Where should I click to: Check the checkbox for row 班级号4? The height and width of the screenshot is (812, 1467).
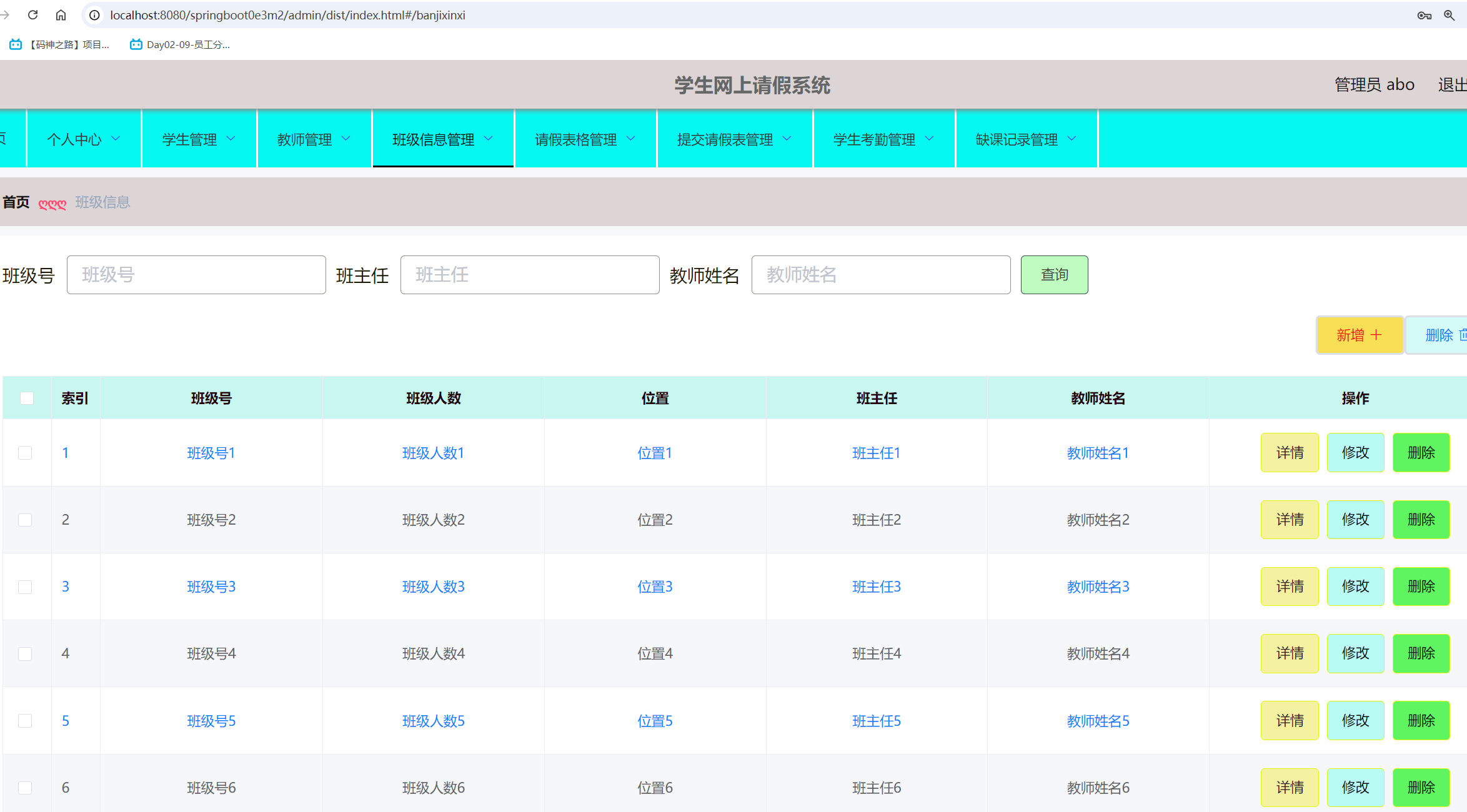click(26, 653)
